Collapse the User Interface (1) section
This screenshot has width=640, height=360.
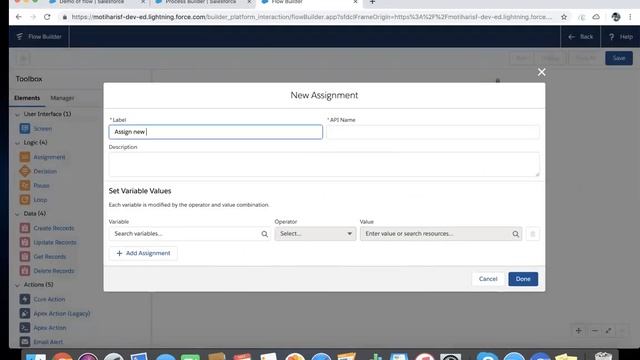18,114
